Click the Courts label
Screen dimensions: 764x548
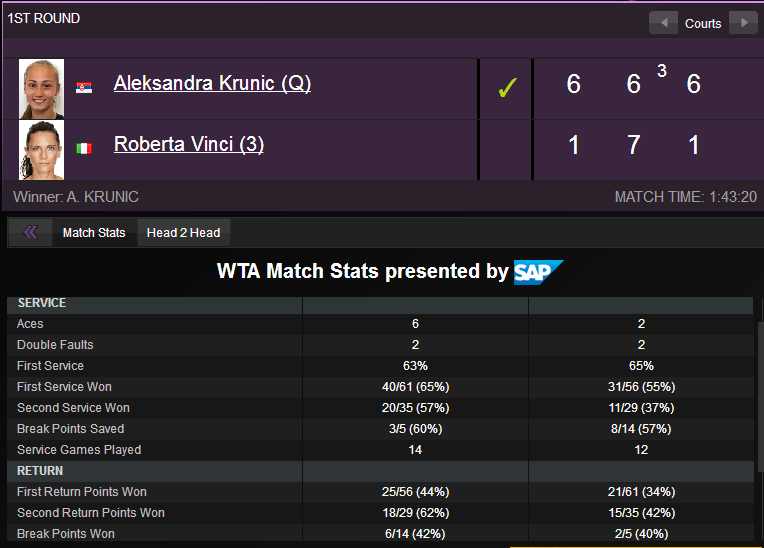703,23
